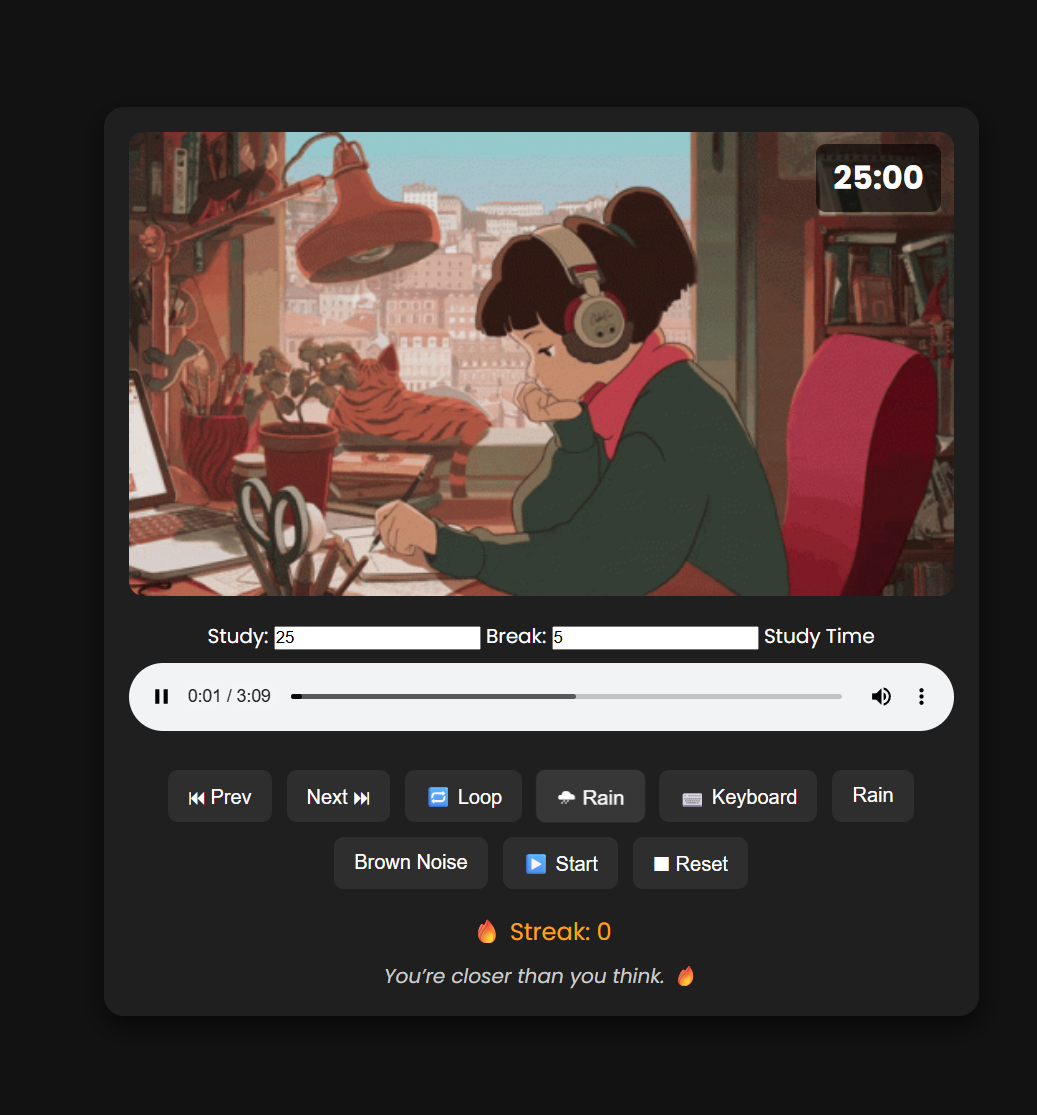Reset the study timer
Viewport: 1037px width, 1115px height.
(x=690, y=863)
